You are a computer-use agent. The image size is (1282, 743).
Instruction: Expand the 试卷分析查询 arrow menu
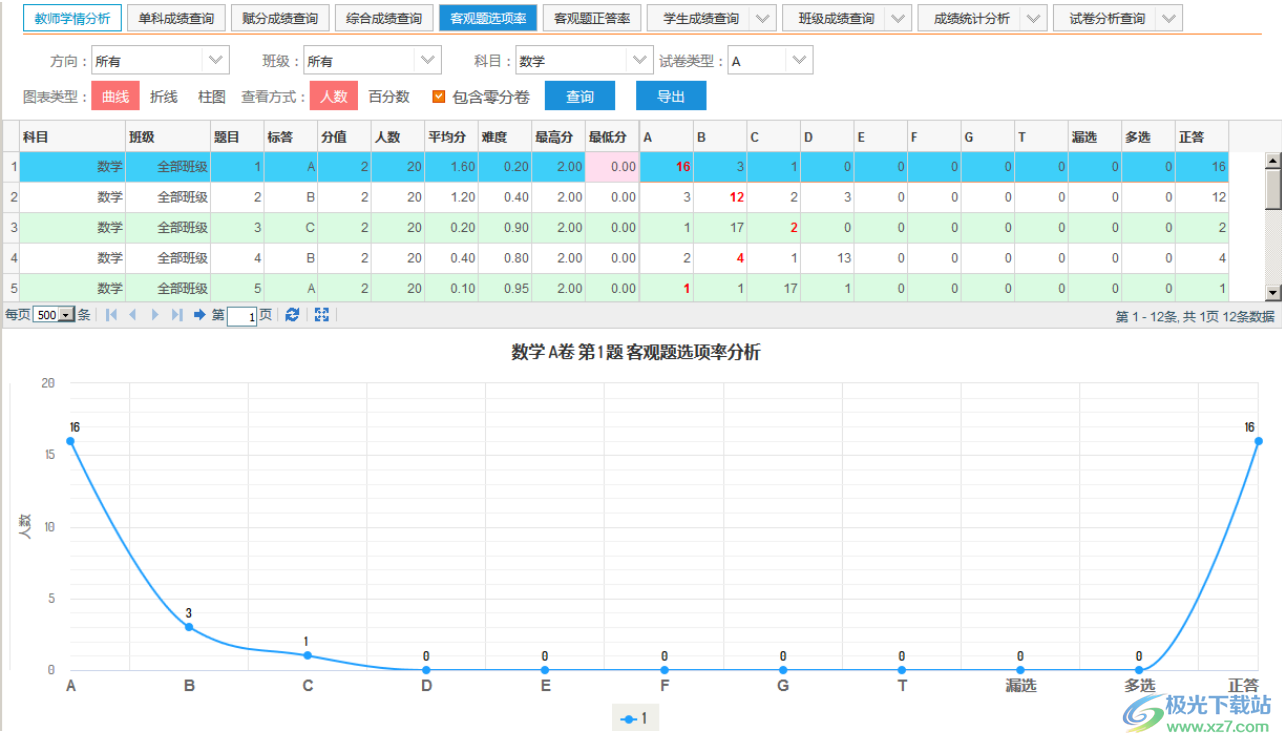click(x=1170, y=18)
